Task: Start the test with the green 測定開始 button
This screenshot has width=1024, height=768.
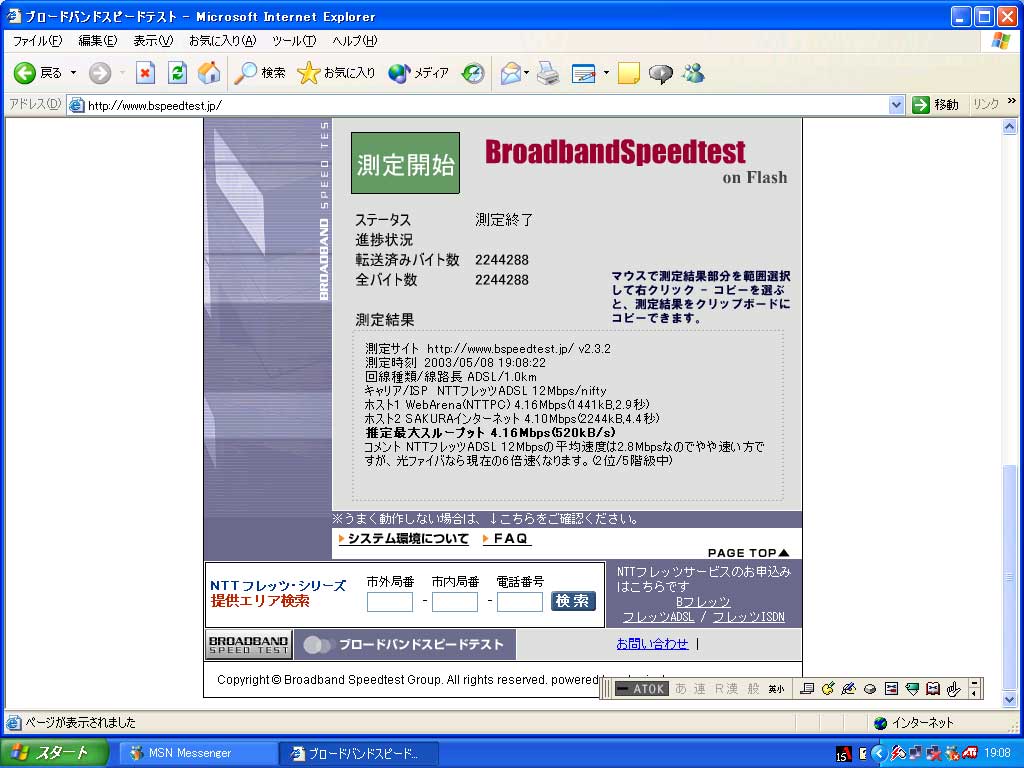Action: point(405,163)
